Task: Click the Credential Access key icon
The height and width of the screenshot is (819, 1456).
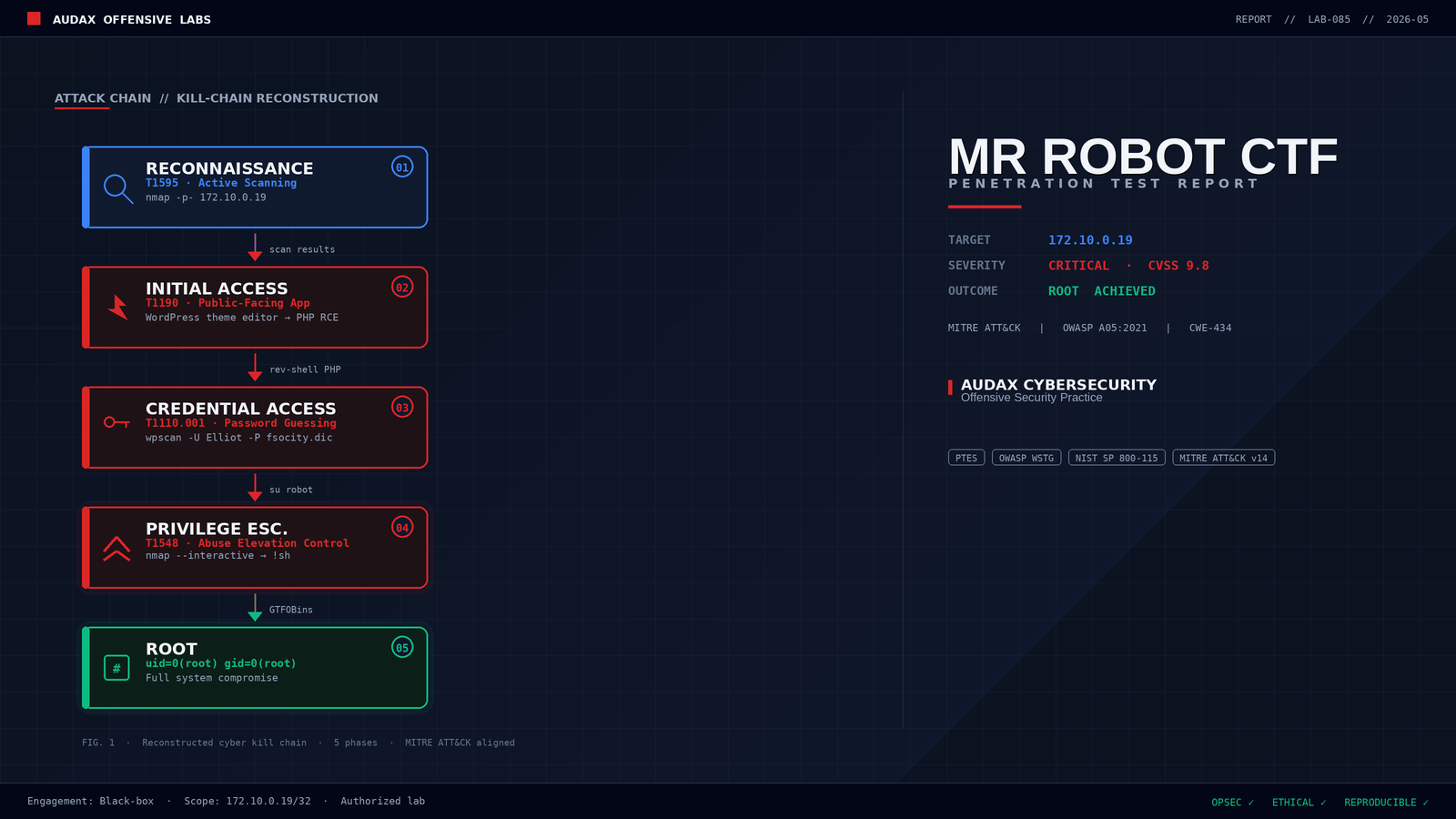Action: (116, 422)
